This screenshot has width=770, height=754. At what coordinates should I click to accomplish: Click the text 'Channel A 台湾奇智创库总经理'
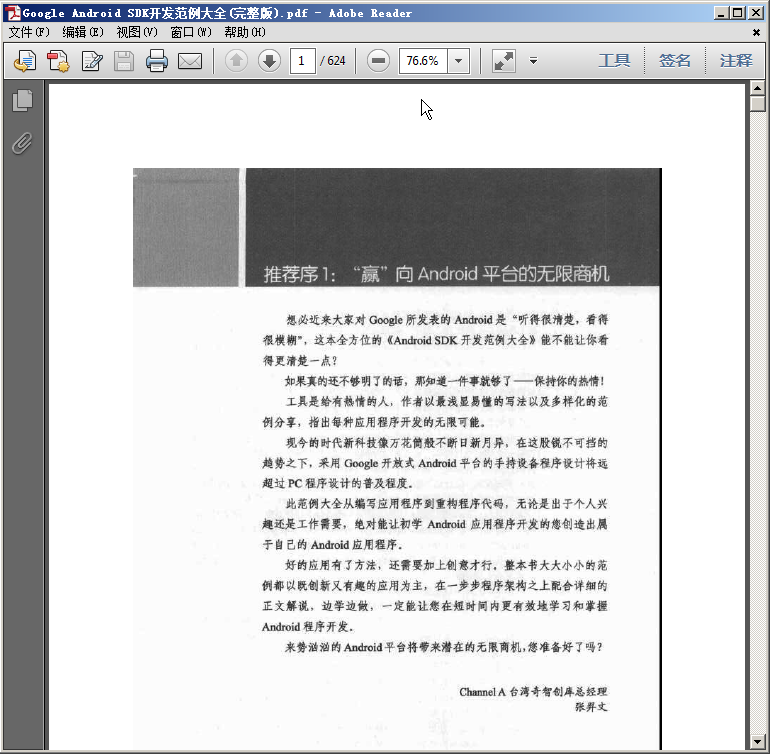tap(533, 692)
